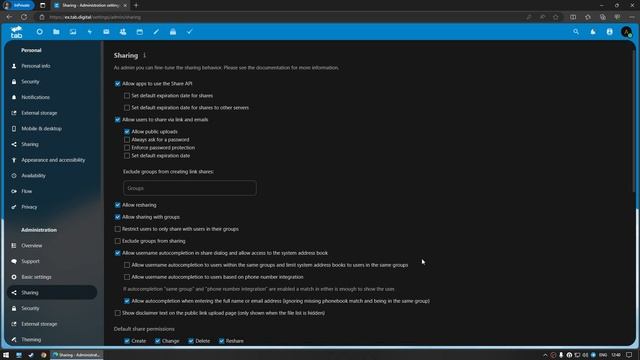Check Enforce password protection

[x=127, y=148]
